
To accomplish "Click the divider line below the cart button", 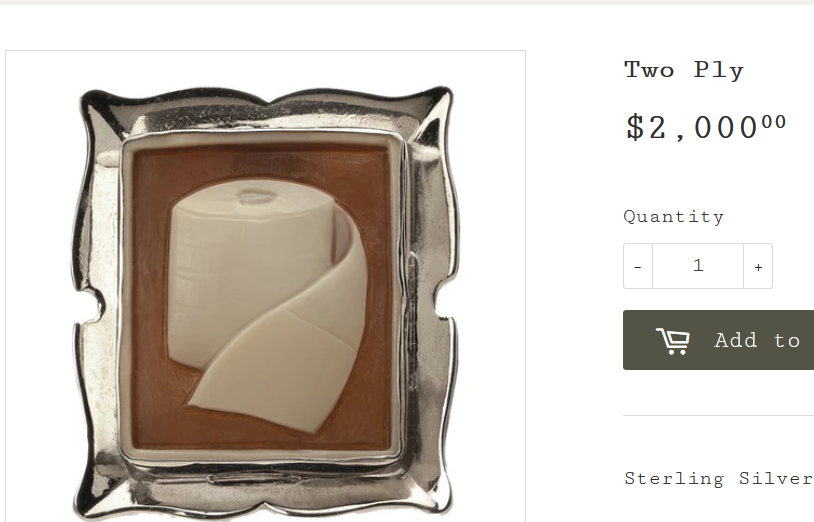I will [718, 415].
